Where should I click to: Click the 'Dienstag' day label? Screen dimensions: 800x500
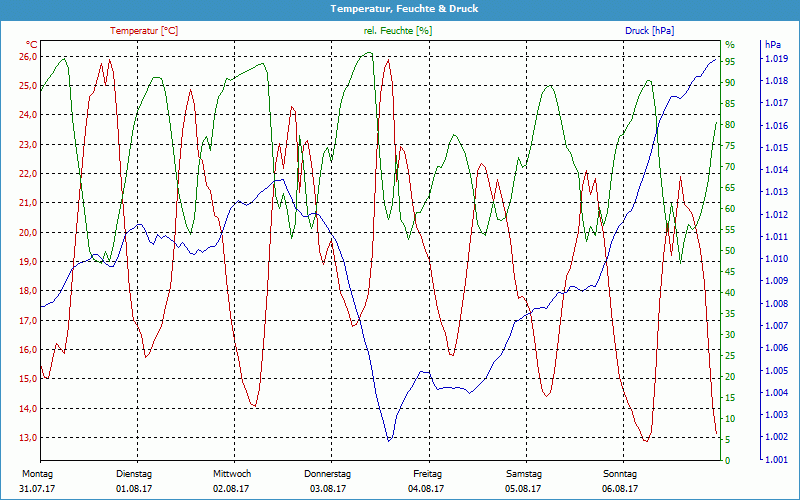[134, 474]
